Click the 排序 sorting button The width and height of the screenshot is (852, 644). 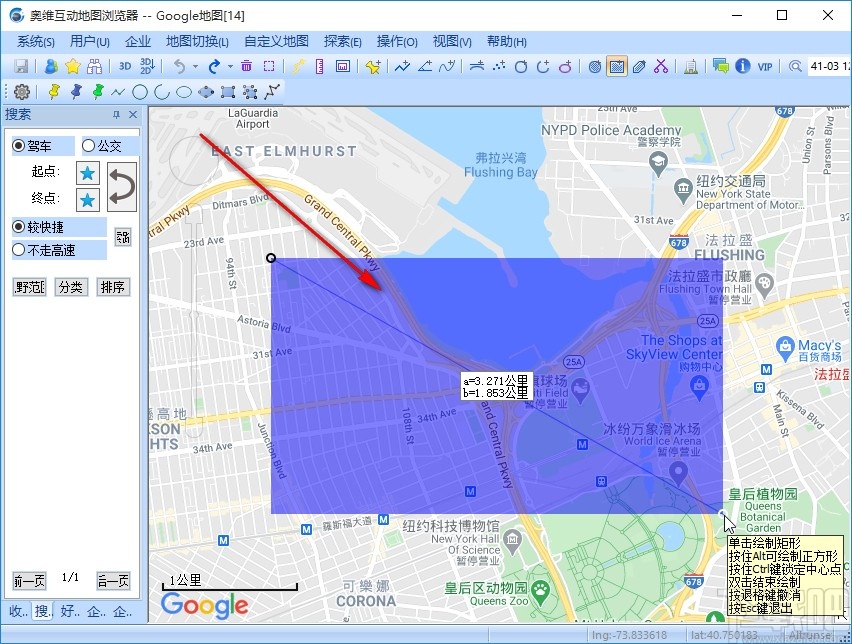click(x=112, y=287)
